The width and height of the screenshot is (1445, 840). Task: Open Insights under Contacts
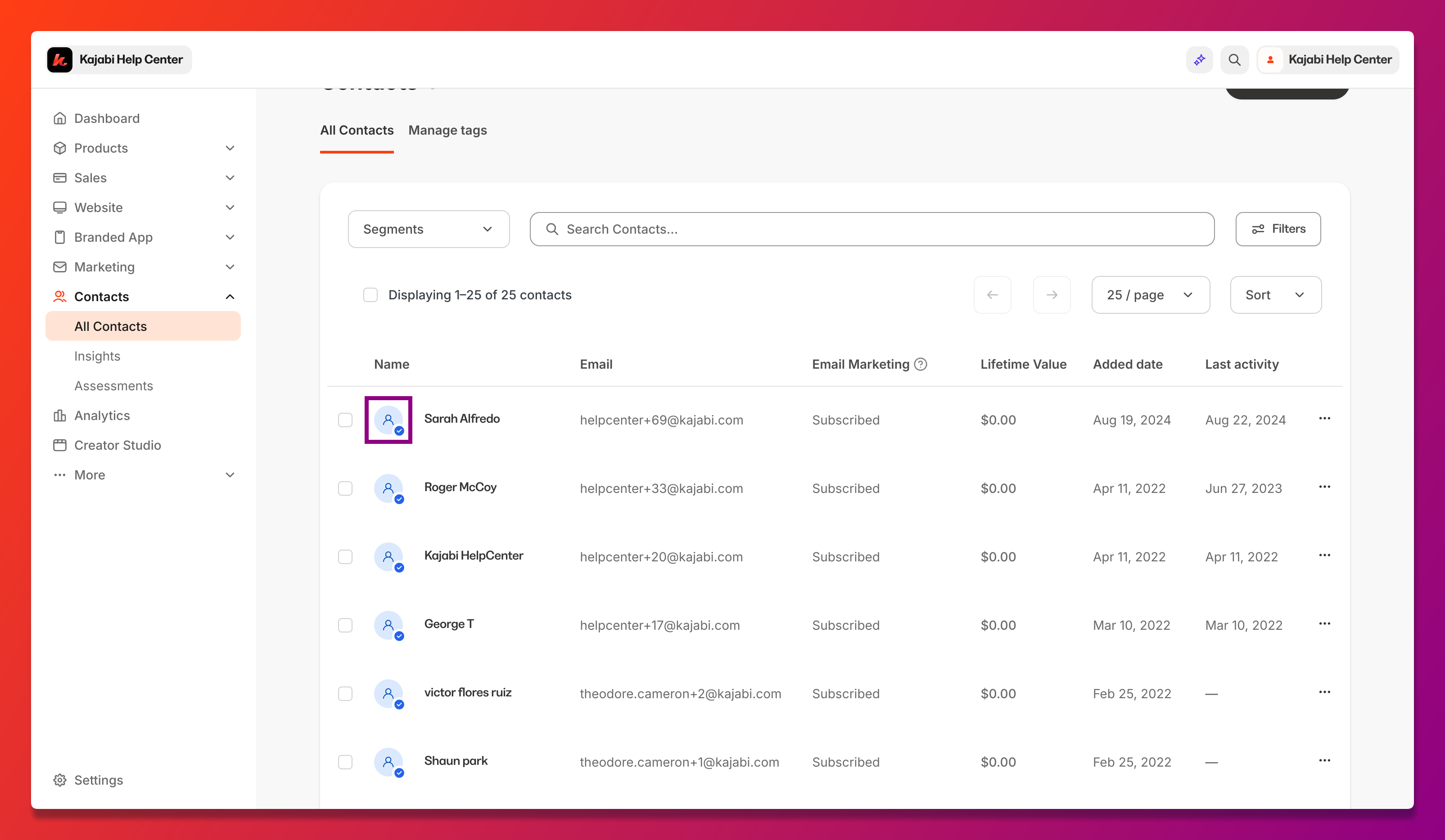coord(97,356)
